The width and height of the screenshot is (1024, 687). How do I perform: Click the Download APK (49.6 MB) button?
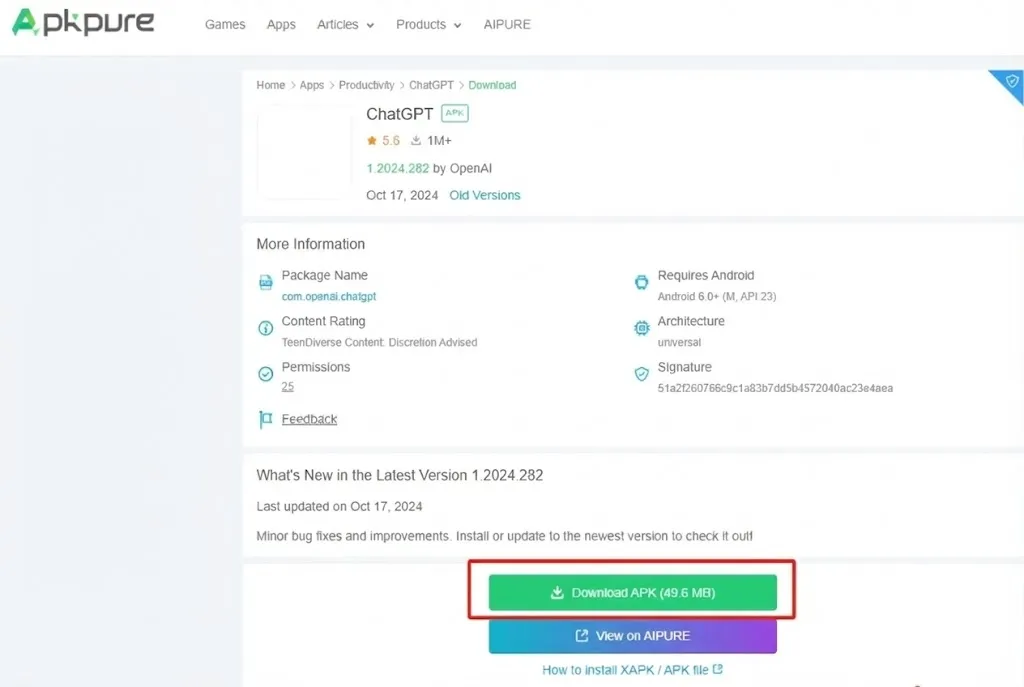[x=632, y=591]
